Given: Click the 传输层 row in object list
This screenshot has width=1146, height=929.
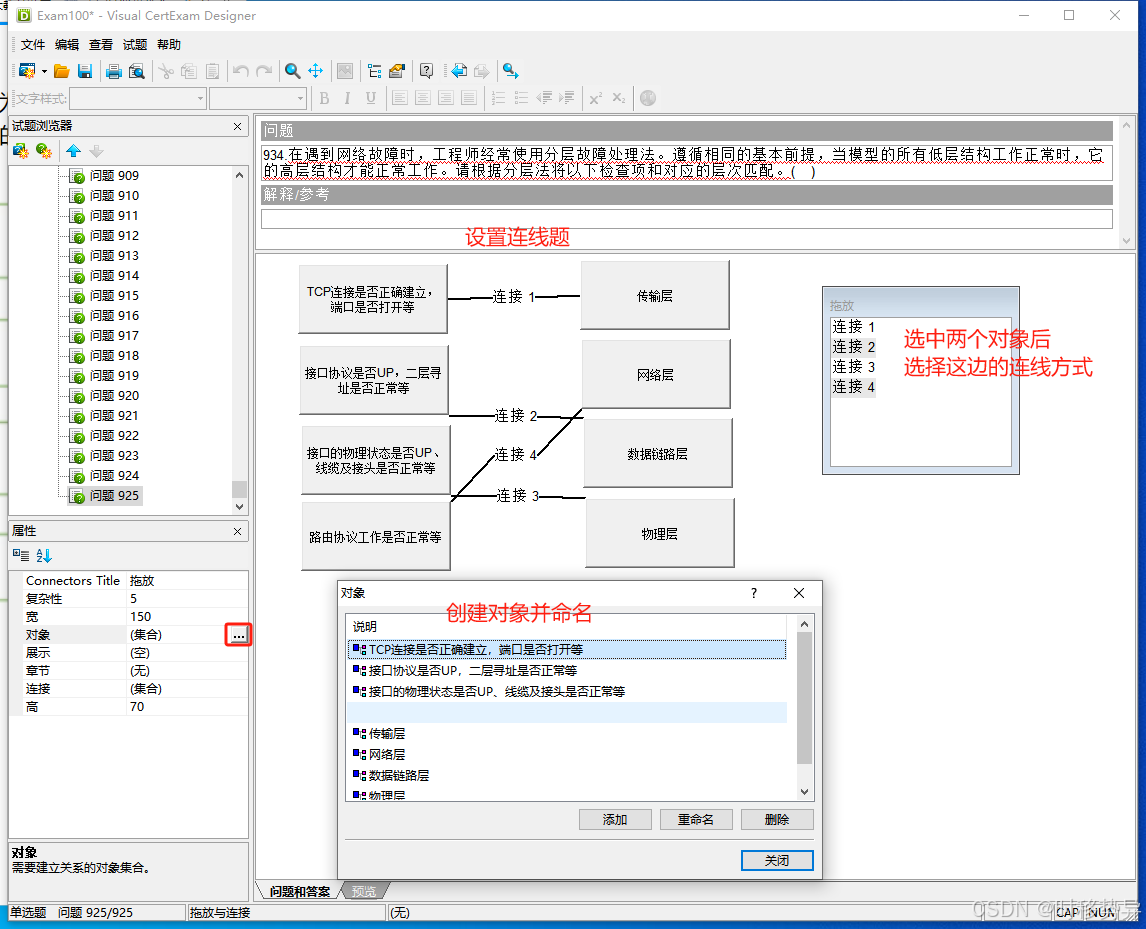Looking at the screenshot, I should point(567,733).
